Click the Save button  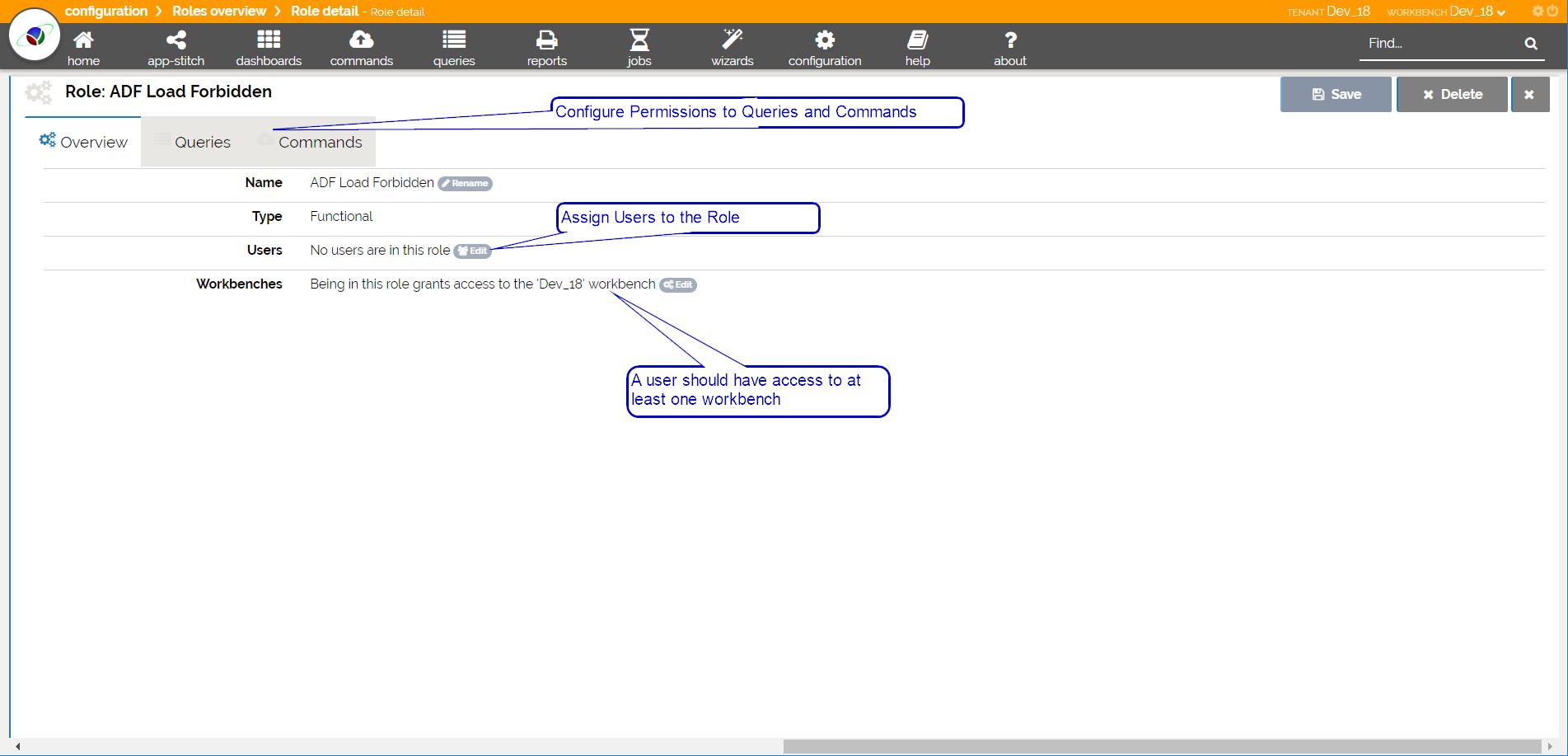click(x=1335, y=95)
